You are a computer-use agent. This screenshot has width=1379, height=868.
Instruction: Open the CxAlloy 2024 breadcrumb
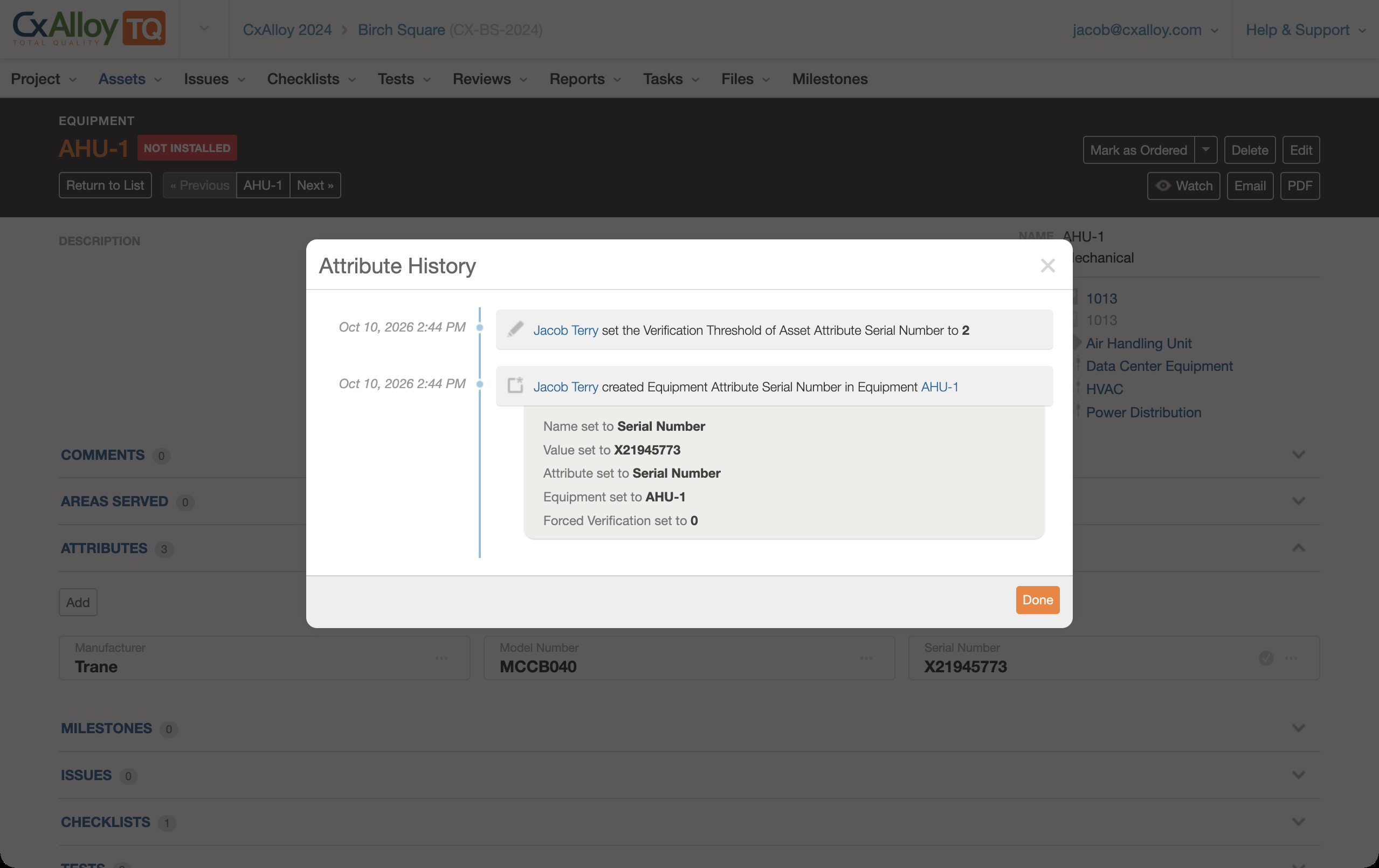[287, 29]
